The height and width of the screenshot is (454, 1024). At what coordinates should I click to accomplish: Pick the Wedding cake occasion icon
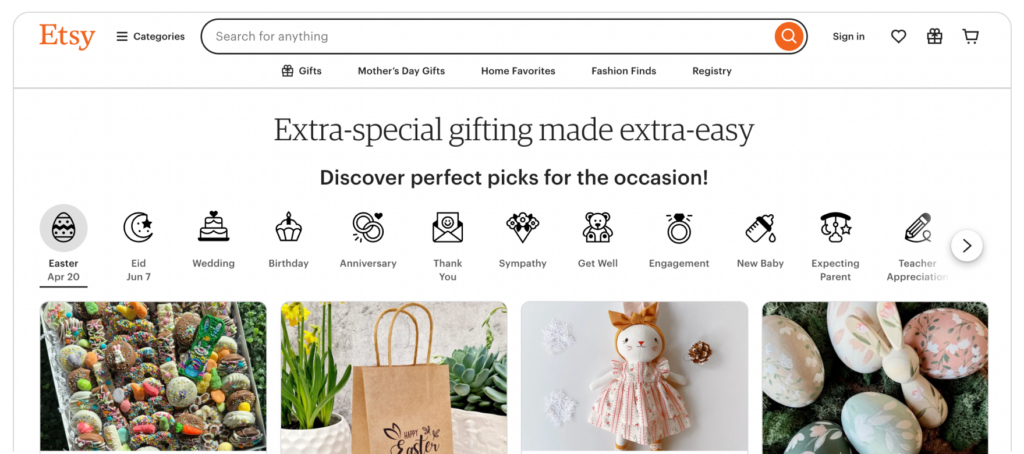tap(214, 227)
